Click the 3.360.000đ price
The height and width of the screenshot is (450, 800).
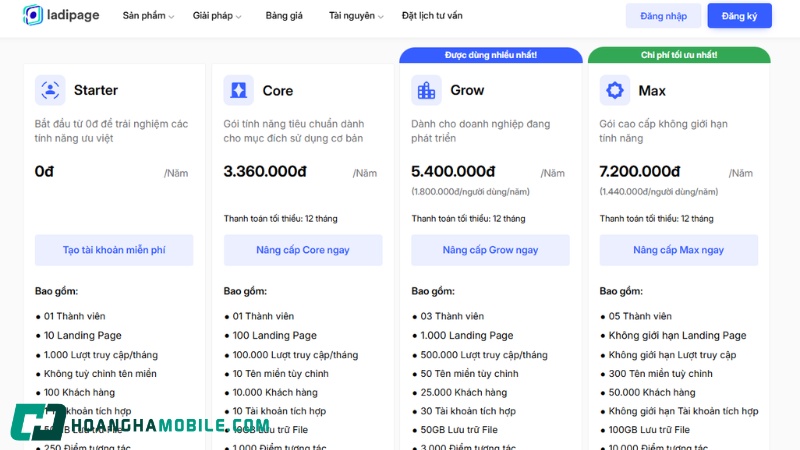tap(265, 171)
